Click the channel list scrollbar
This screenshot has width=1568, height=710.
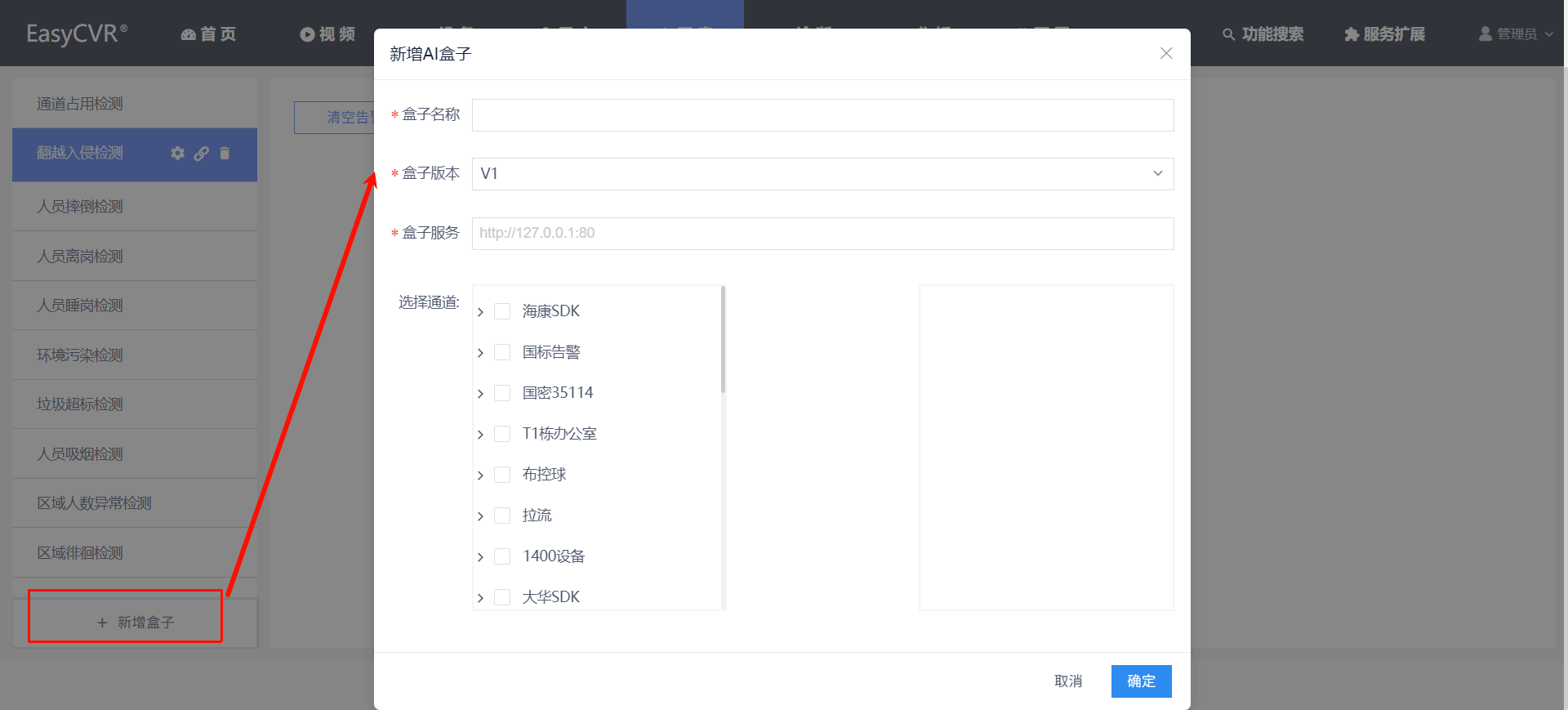point(724,339)
